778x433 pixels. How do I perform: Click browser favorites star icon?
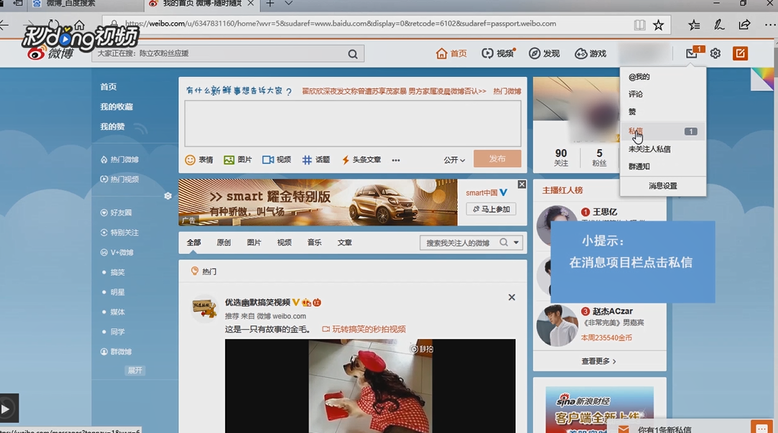pos(658,25)
